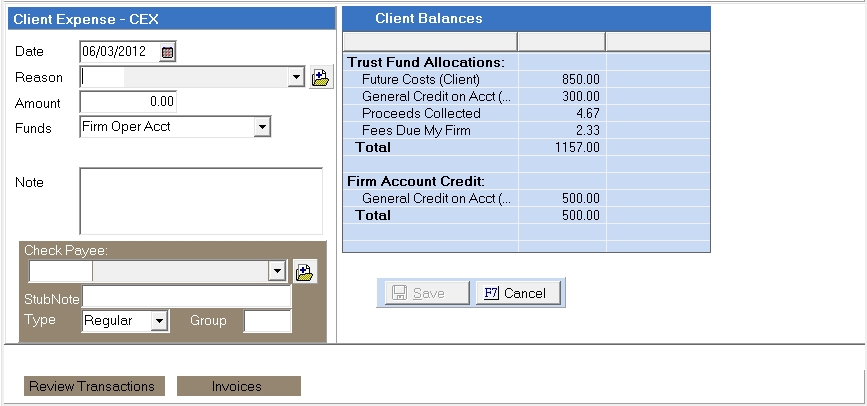The width and height of the screenshot is (867, 406).
Task: Open the Funds dropdown showing Firm Oper Acct
Action: point(261,127)
